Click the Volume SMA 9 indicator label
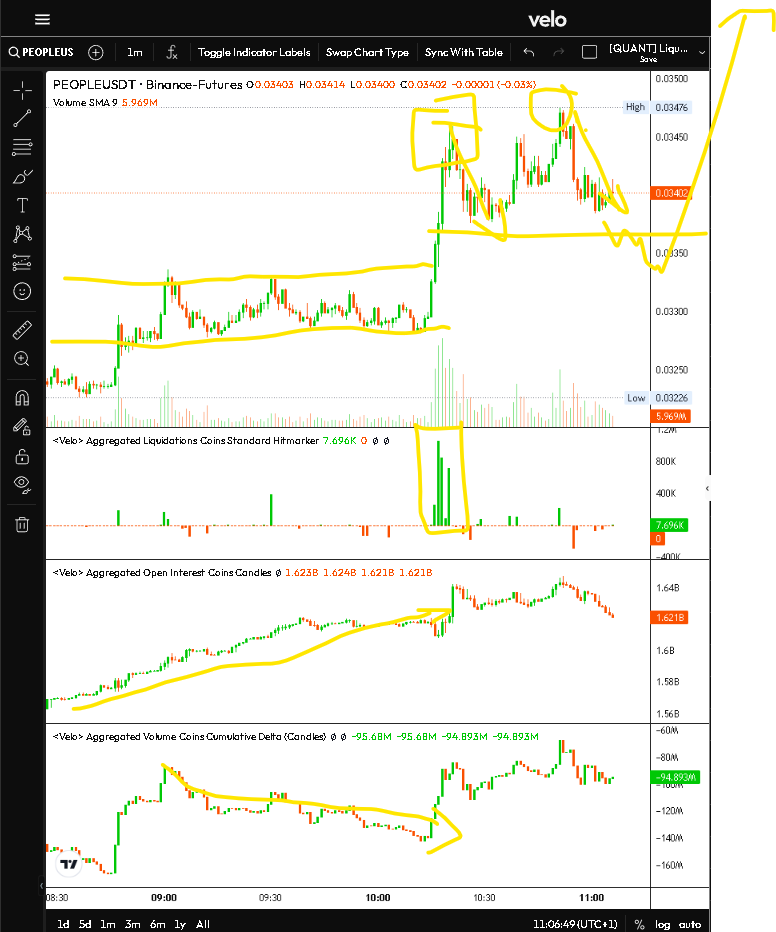The width and height of the screenshot is (776, 932). pos(85,103)
